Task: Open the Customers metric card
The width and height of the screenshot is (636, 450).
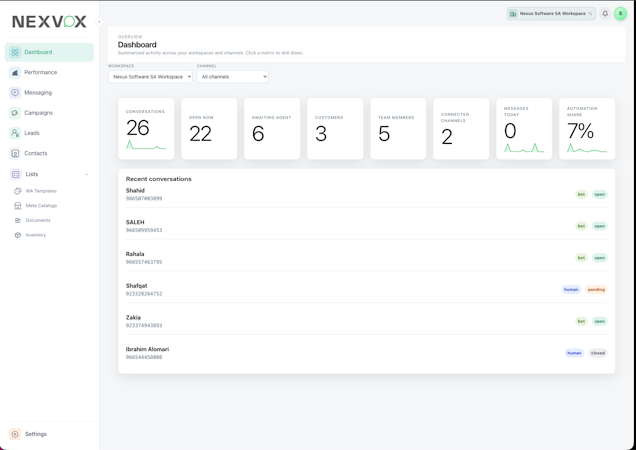Action: click(335, 129)
